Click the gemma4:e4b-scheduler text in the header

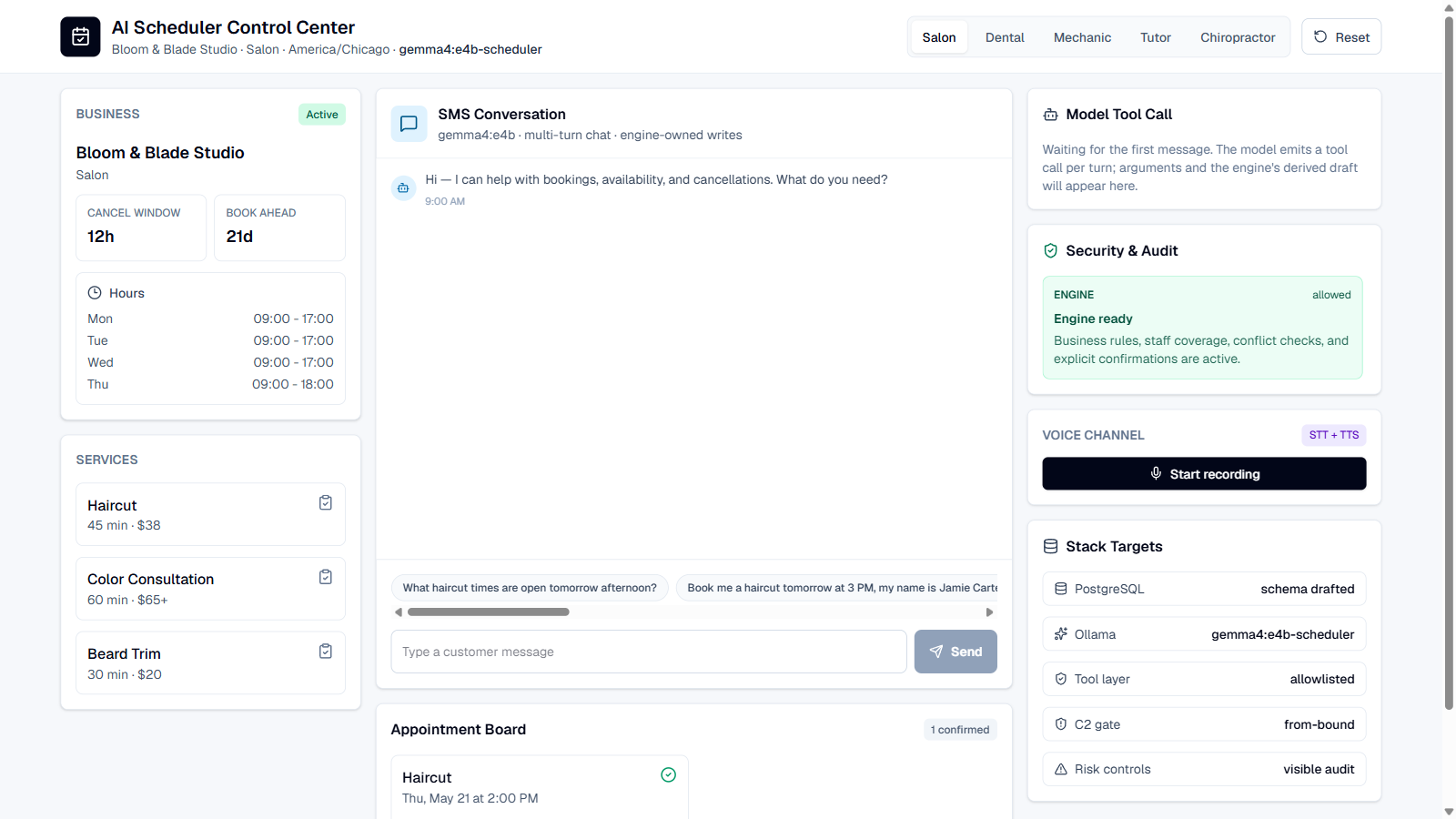tap(470, 50)
